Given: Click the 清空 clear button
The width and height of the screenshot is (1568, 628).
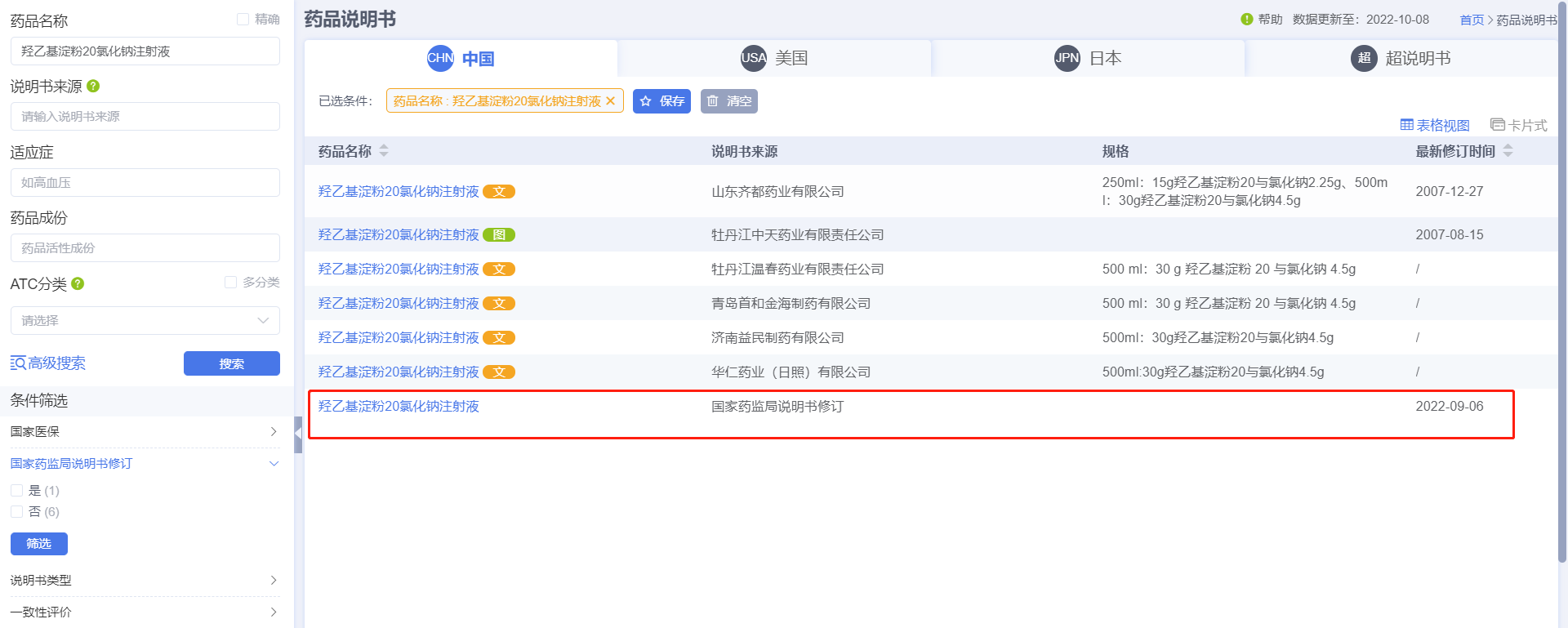Looking at the screenshot, I should click(x=729, y=101).
